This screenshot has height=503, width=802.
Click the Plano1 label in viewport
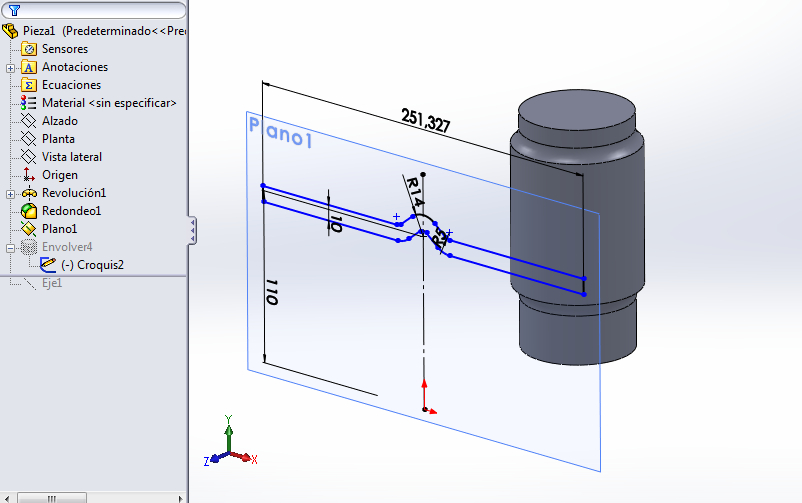tap(280, 133)
